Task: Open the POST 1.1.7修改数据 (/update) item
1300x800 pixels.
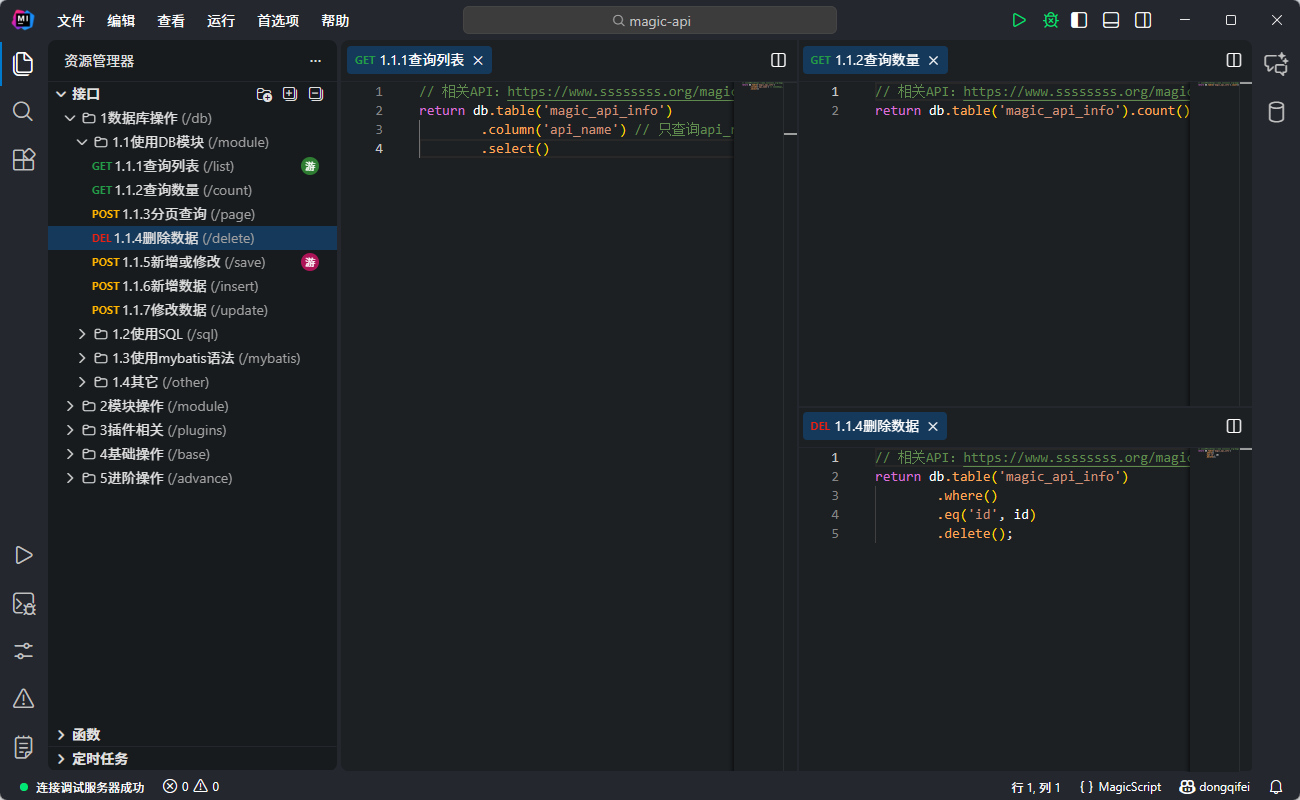Action: coord(192,310)
